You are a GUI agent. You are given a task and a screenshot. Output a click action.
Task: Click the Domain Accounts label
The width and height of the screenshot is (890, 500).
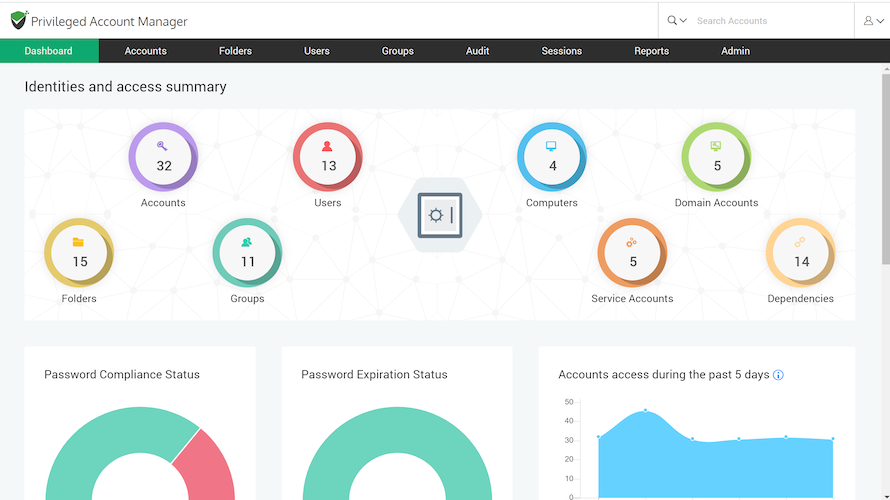click(716, 203)
